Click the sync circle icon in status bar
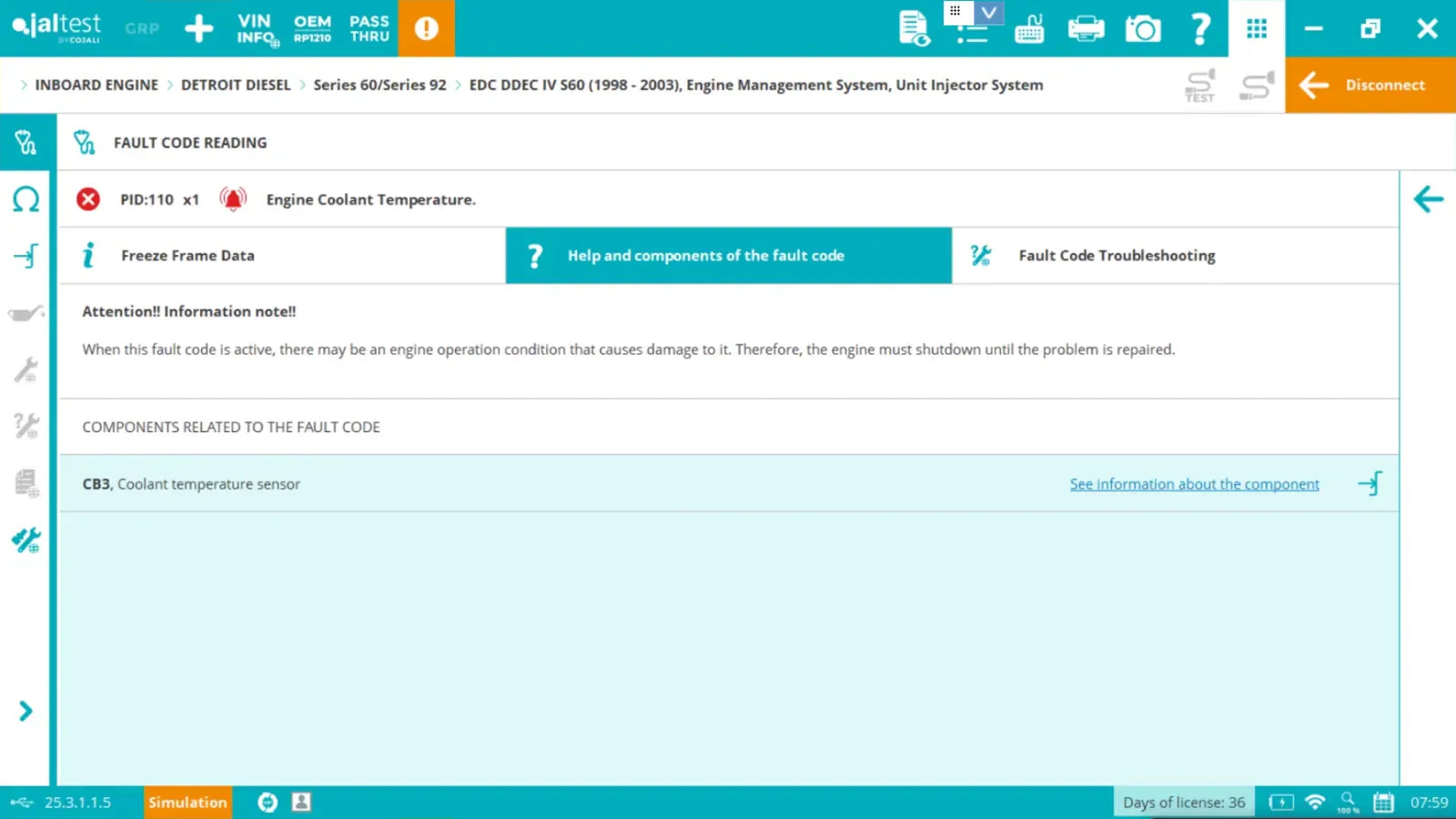Image resolution: width=1456 pixels, height=819 pixels. tap(268, 802)
